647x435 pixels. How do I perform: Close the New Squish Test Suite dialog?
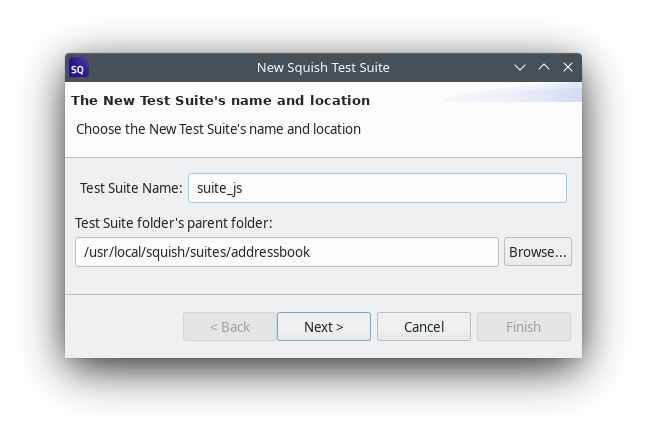568,68
